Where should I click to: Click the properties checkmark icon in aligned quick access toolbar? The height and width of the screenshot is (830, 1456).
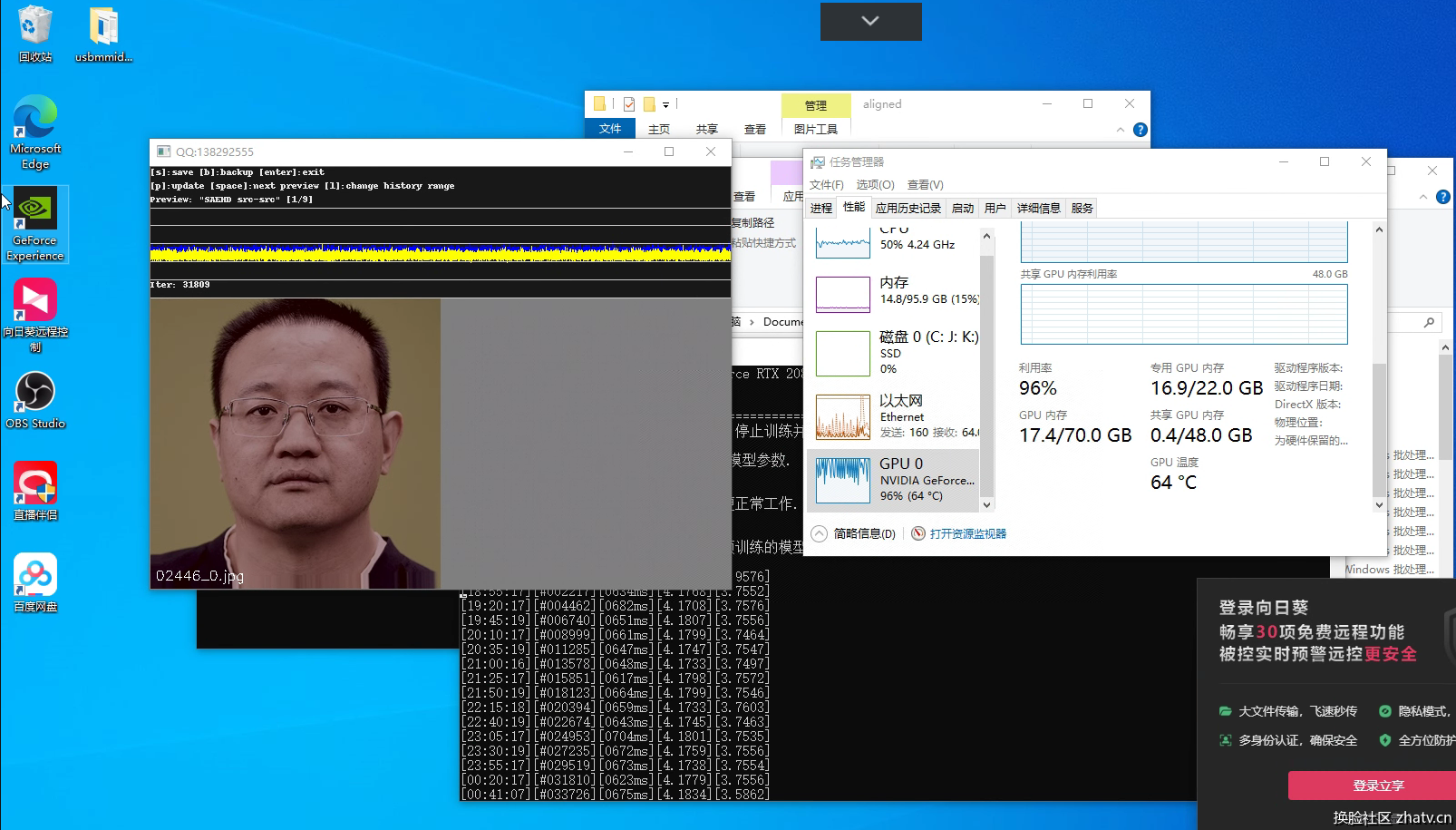coord(628,103)
